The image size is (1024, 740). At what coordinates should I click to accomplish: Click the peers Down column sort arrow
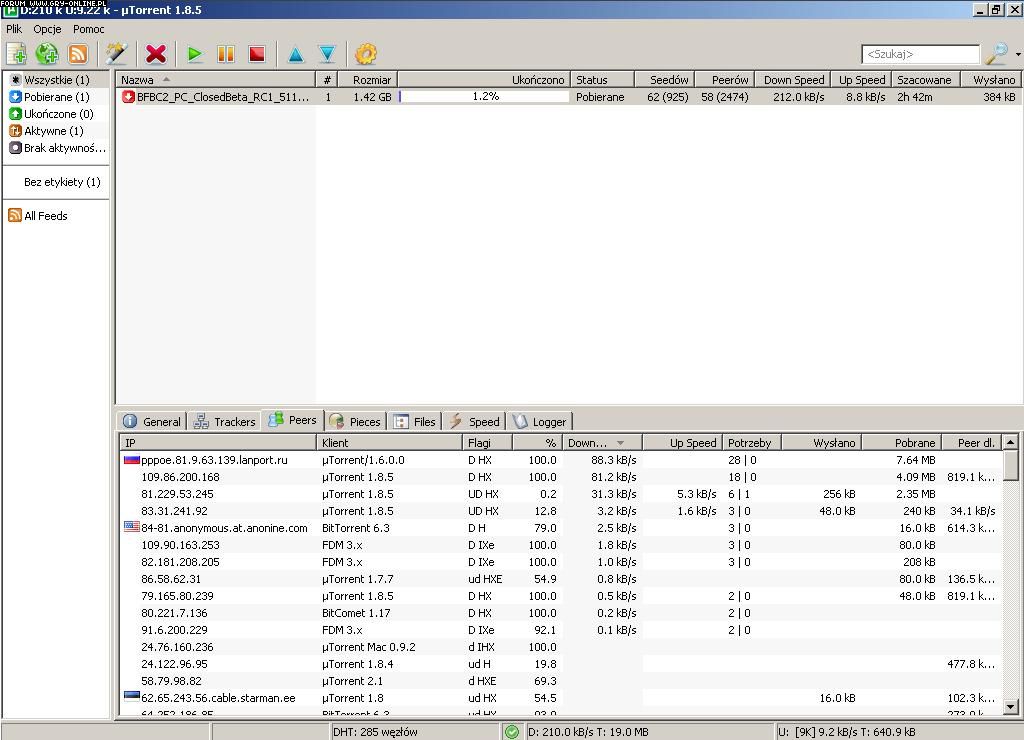coord(620,443)
